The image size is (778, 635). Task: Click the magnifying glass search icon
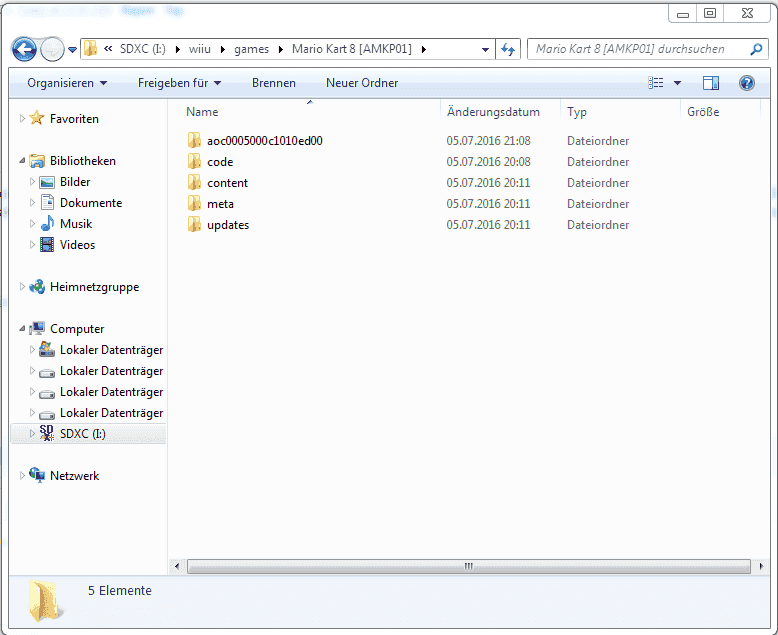pyautogui.click(x=757, y=49)
